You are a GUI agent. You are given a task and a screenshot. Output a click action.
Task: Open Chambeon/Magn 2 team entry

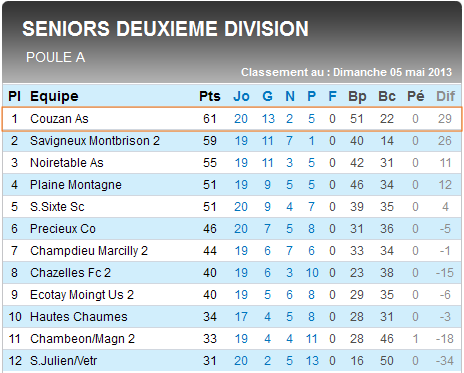[82, 339]
